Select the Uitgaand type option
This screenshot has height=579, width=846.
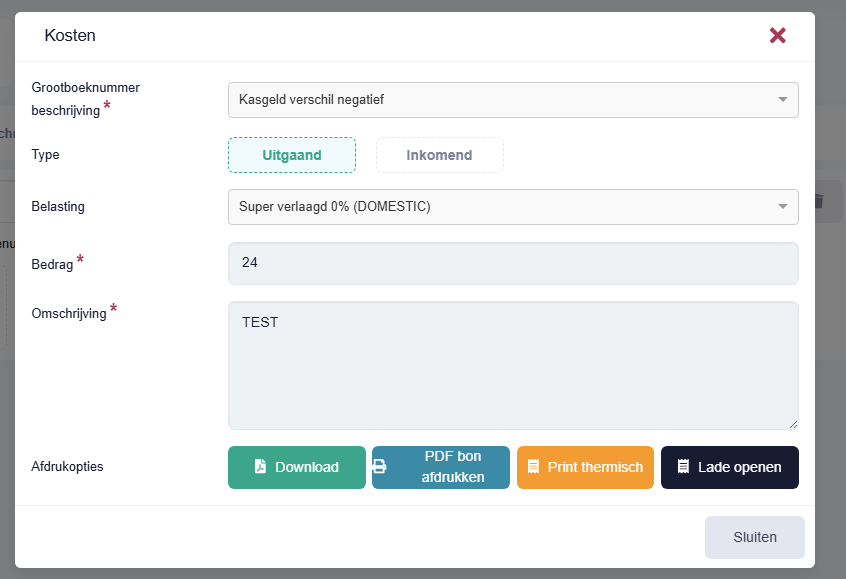[292, 155]
